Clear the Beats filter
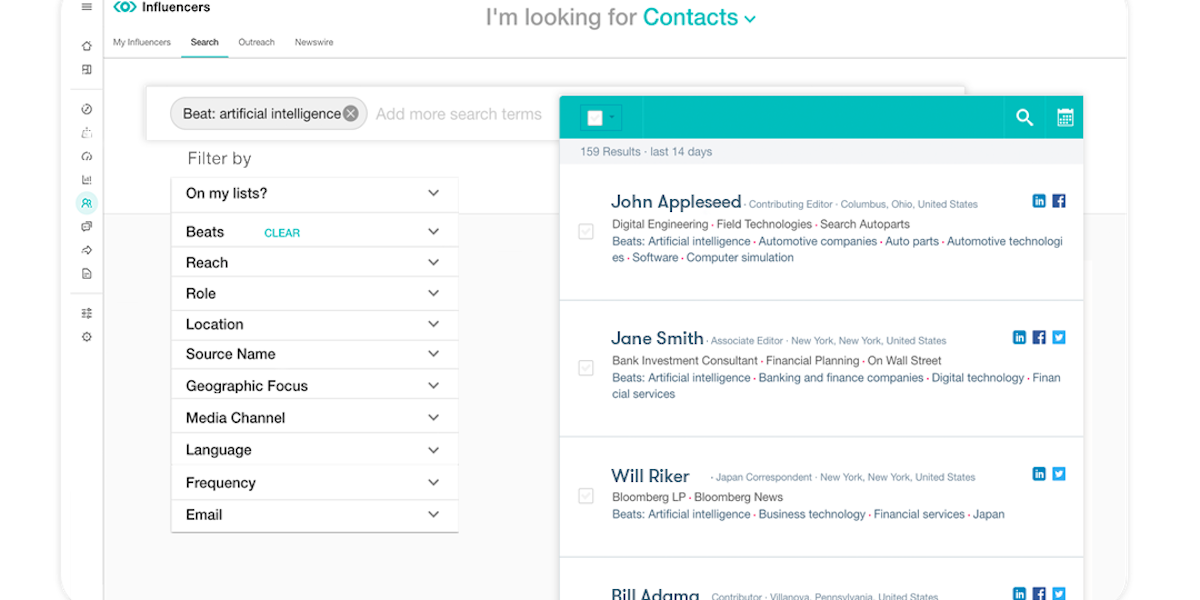Image resolution: width=1200 pixels, height=600 pixels. [282, 233]
